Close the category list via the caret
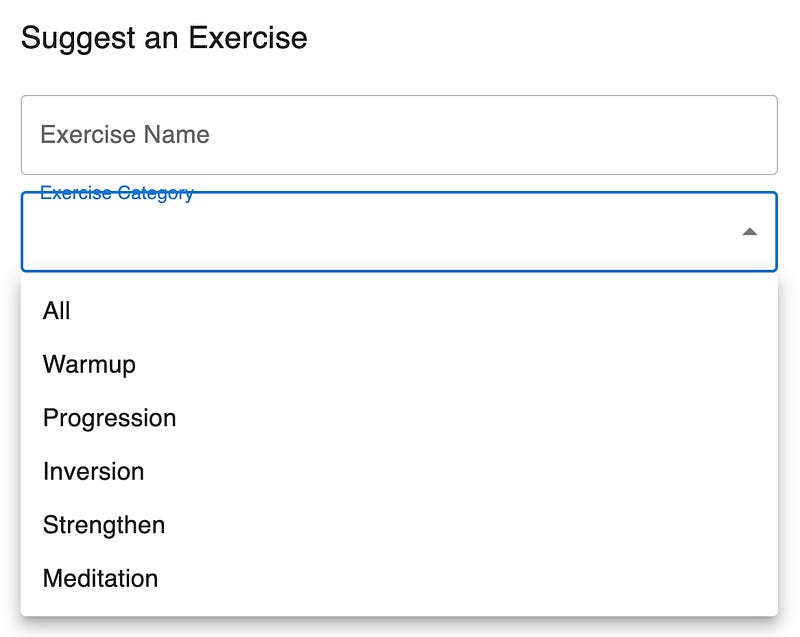Image resolution: width=800 pixels, height=637 pixels. (749, 232)
